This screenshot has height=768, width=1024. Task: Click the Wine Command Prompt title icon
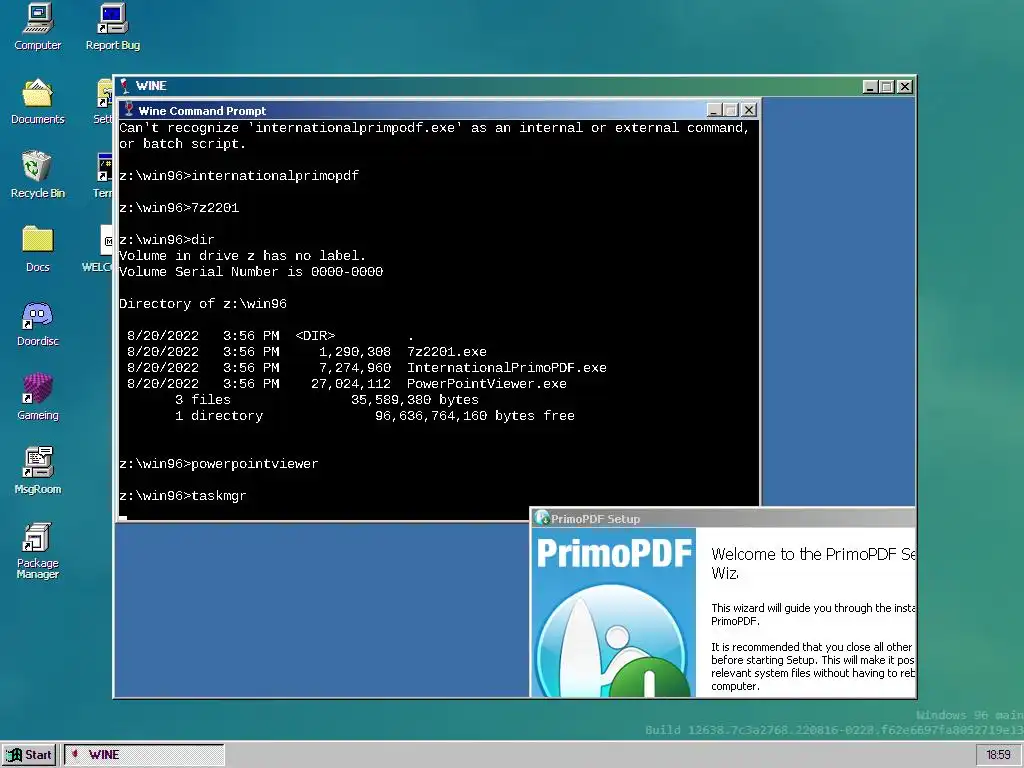tap(129, 110)
